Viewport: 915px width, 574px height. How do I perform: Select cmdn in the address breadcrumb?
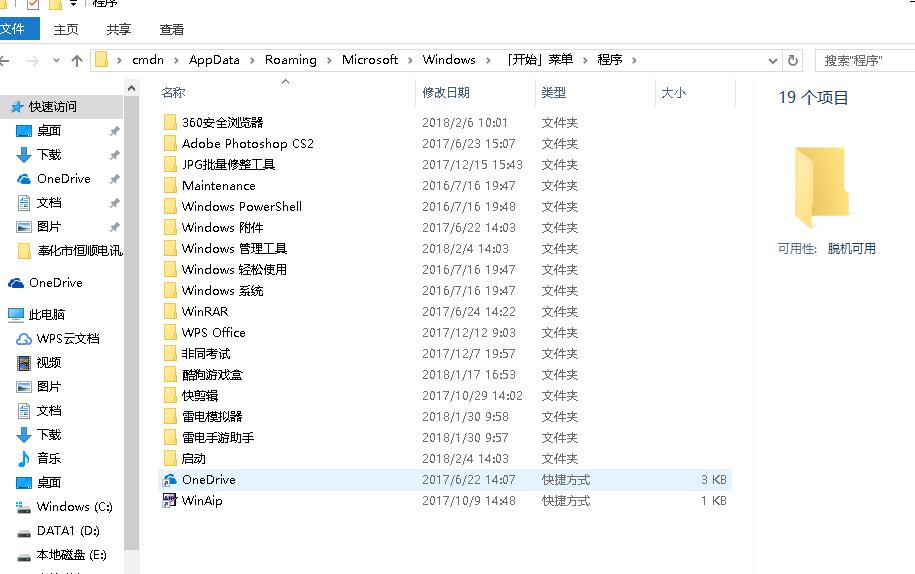click(148, 60)
